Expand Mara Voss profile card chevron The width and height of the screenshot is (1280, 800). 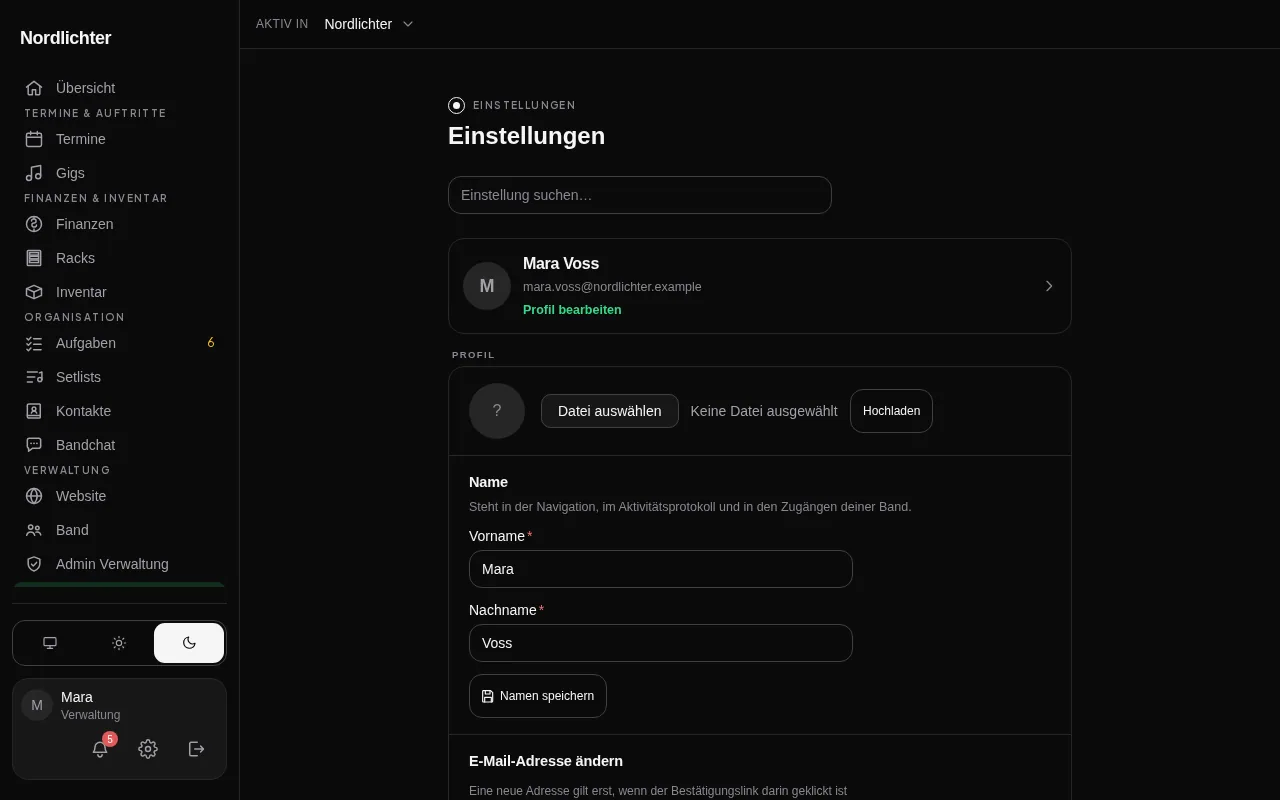(x=1049, y=286)
